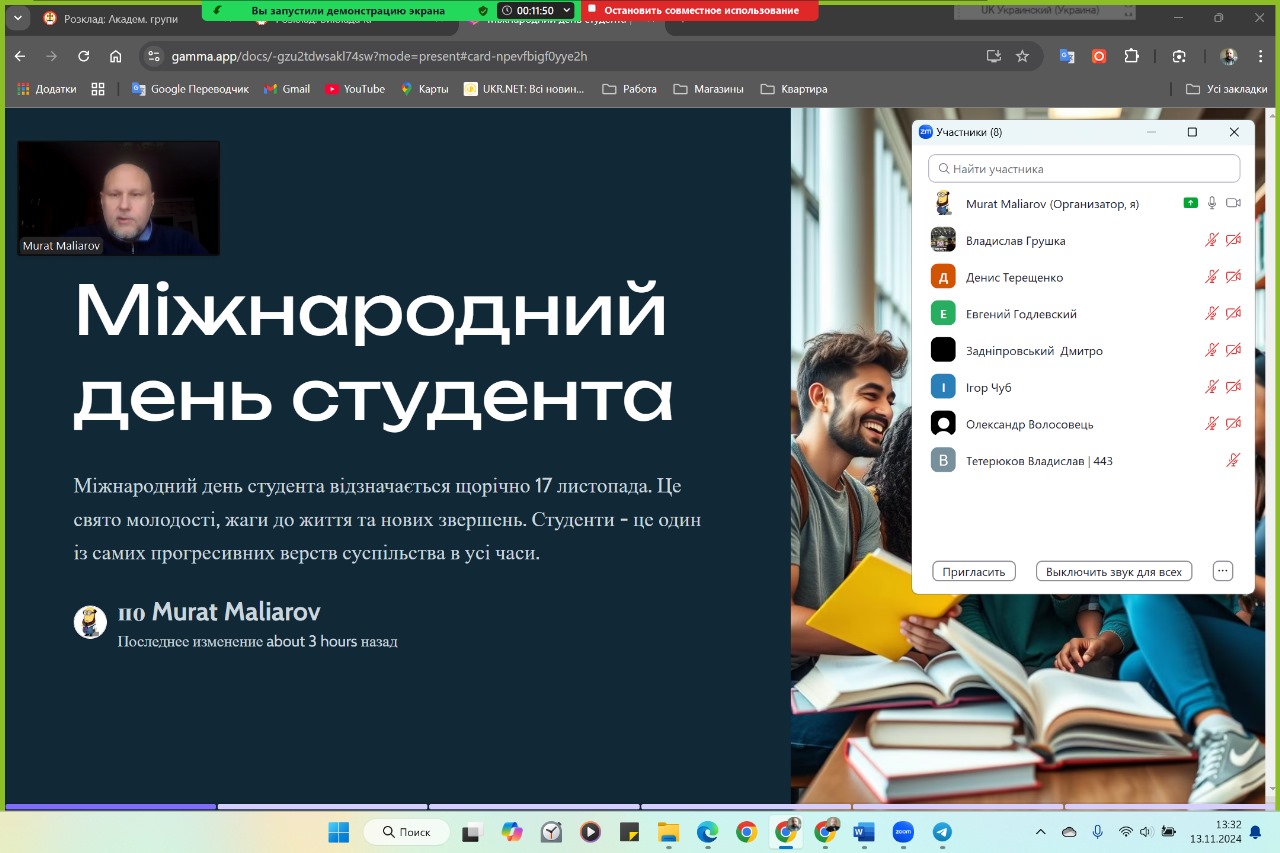Expand the screen share timer dropdown
Image resolution: width=1280 pixels, height=853 pixels.
tap(567, 10)
